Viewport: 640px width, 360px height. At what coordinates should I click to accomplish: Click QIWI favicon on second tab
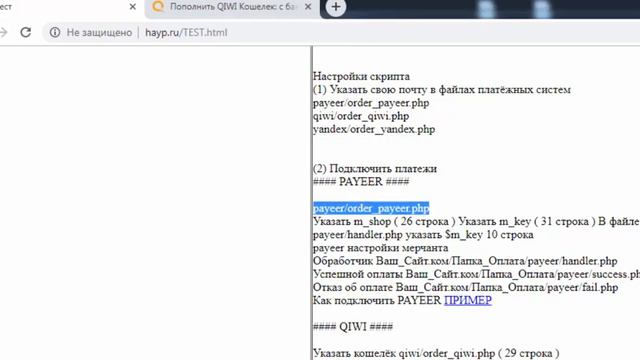[158, 6]
